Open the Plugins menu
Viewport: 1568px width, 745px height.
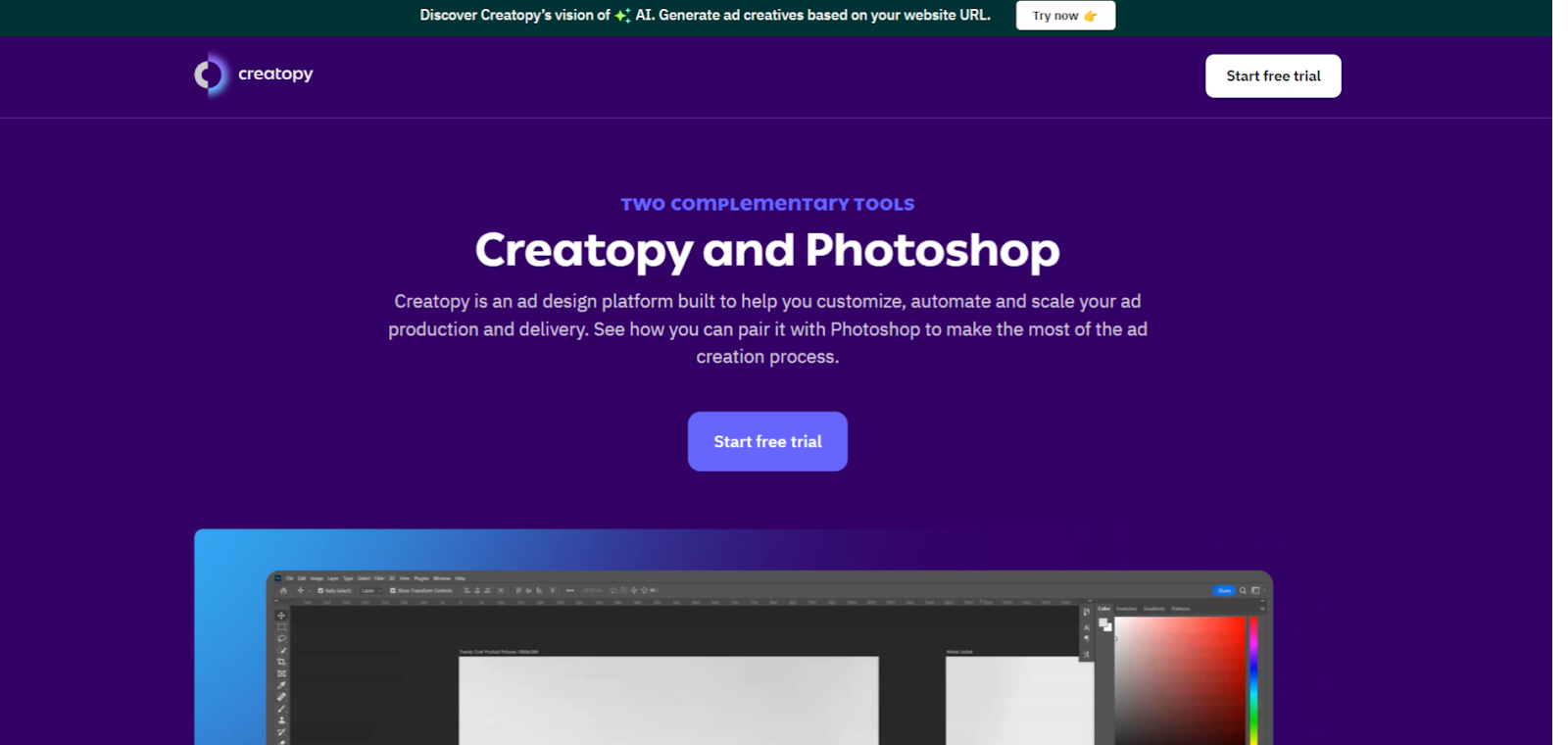coord(421,578)
